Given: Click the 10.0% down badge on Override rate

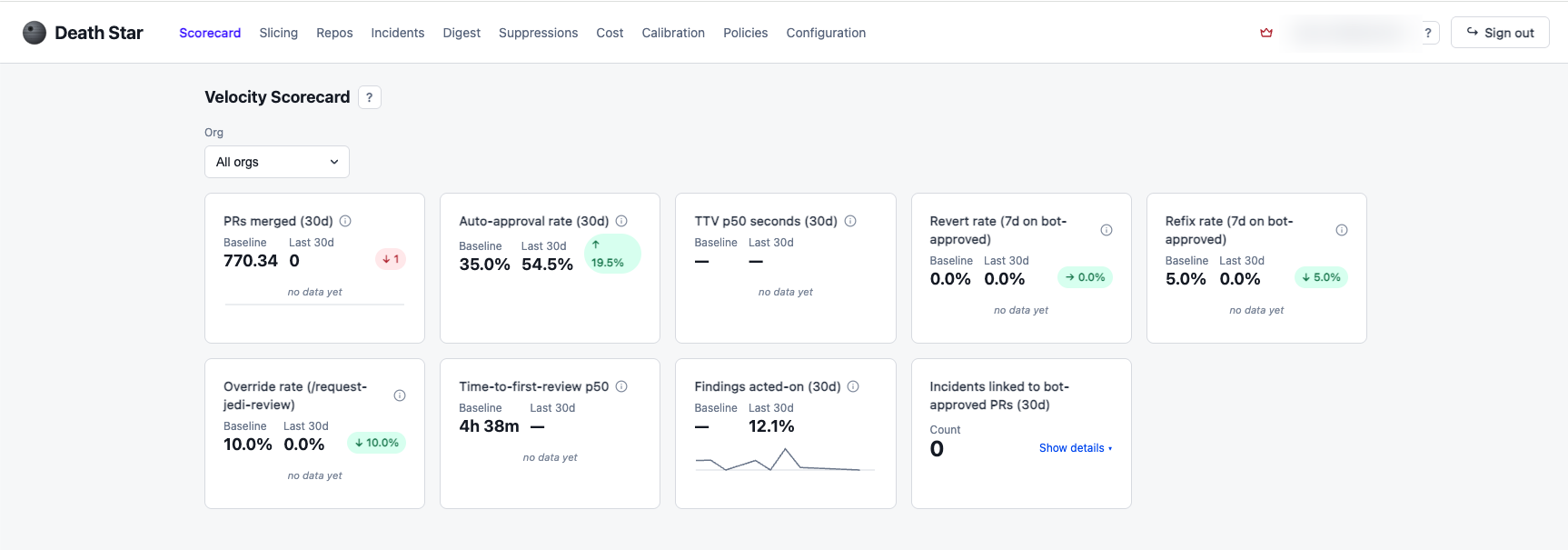Looking at the screenshot, I should 377,443.
